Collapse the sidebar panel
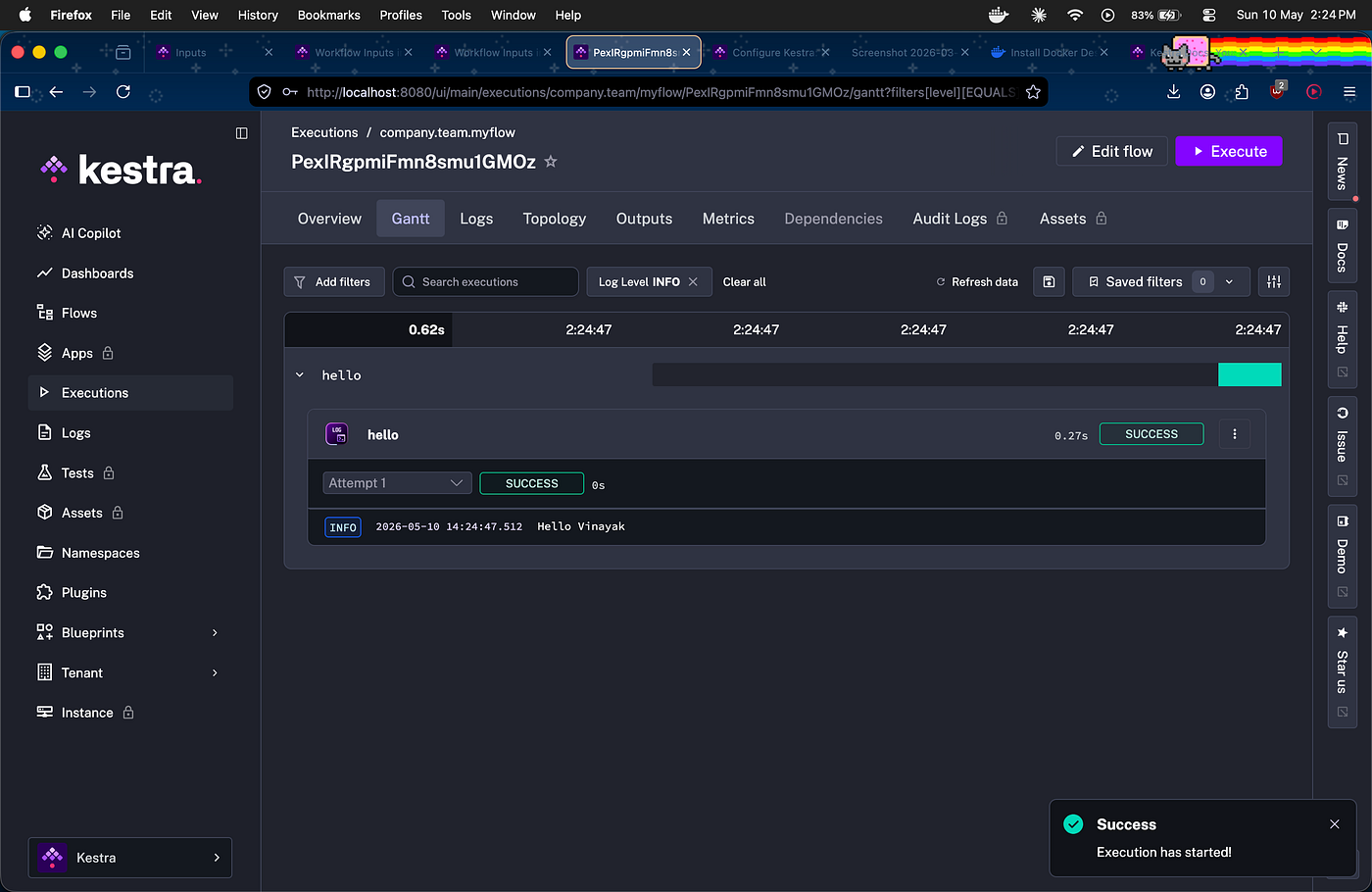 point(242,133)
